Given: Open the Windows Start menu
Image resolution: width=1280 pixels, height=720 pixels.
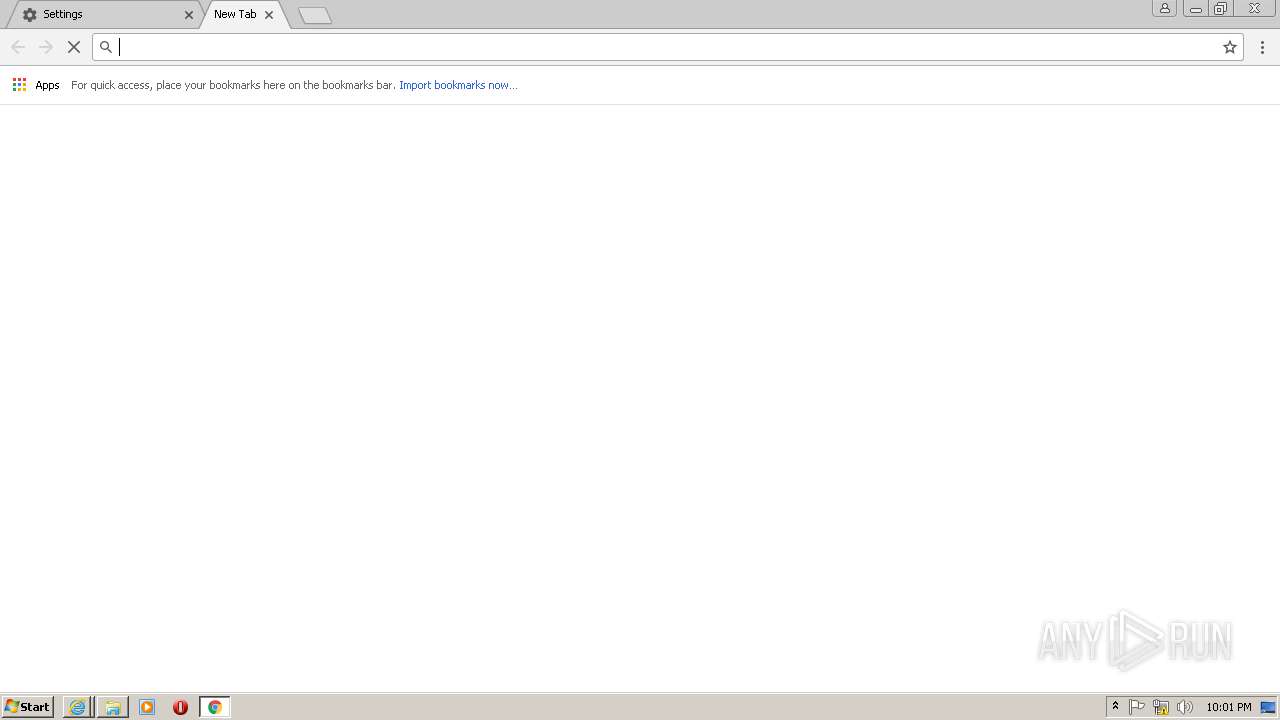Looking at the screenshot, I should click(27, 707).
